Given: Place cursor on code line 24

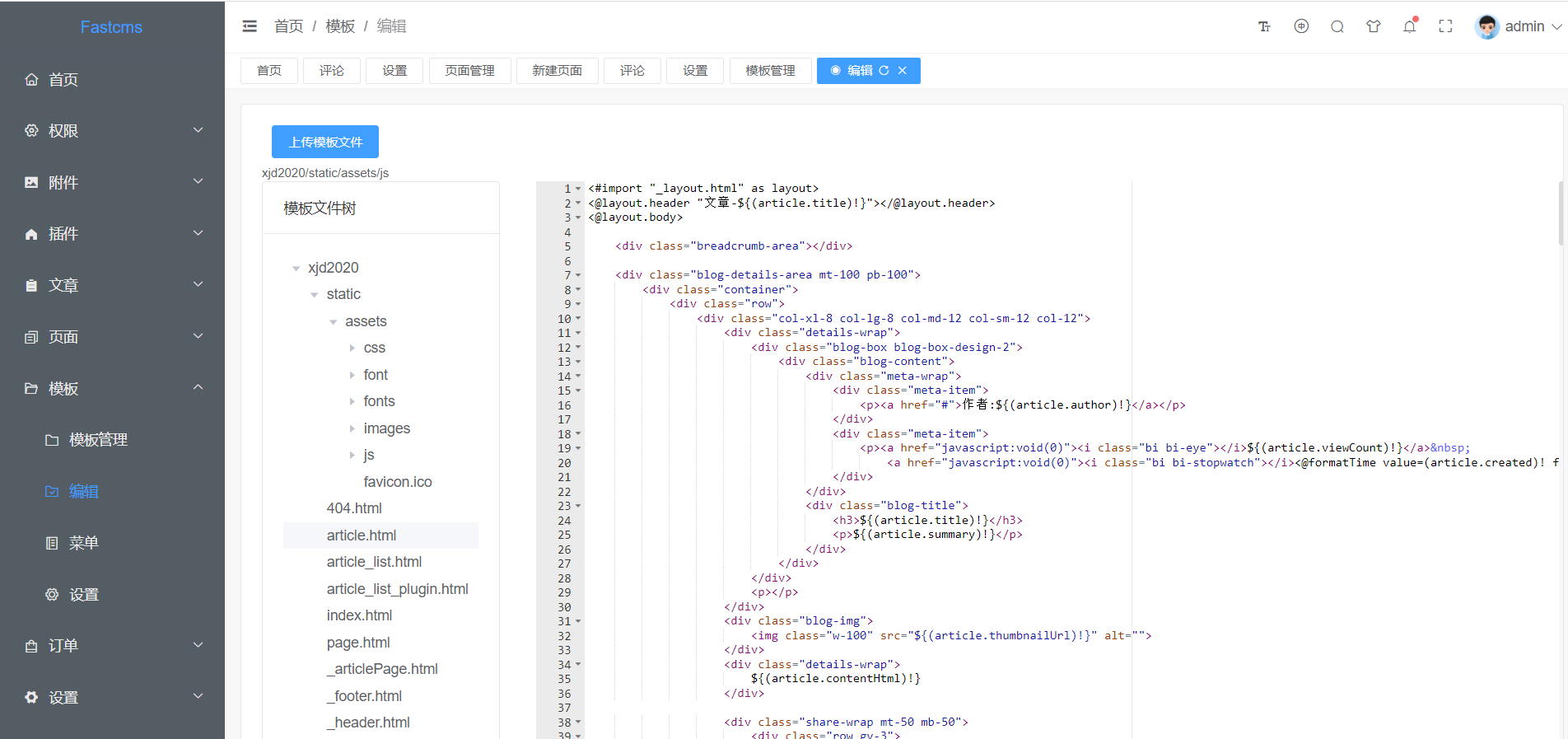Looking at the screenshot, I should (927, 521).
